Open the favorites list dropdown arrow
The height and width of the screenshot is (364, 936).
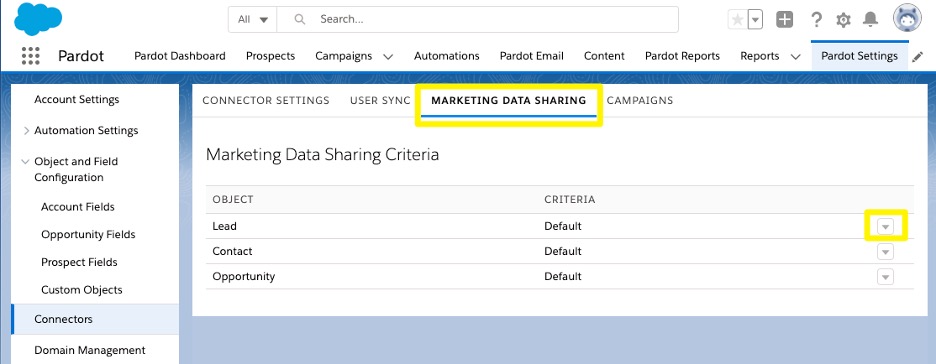[x=756, y=20]
